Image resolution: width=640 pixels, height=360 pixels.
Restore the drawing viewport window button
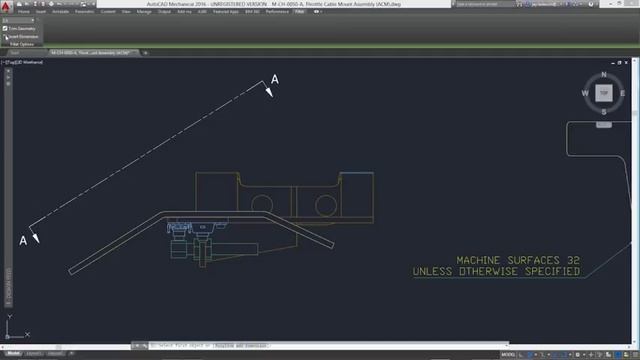[619, 63]
